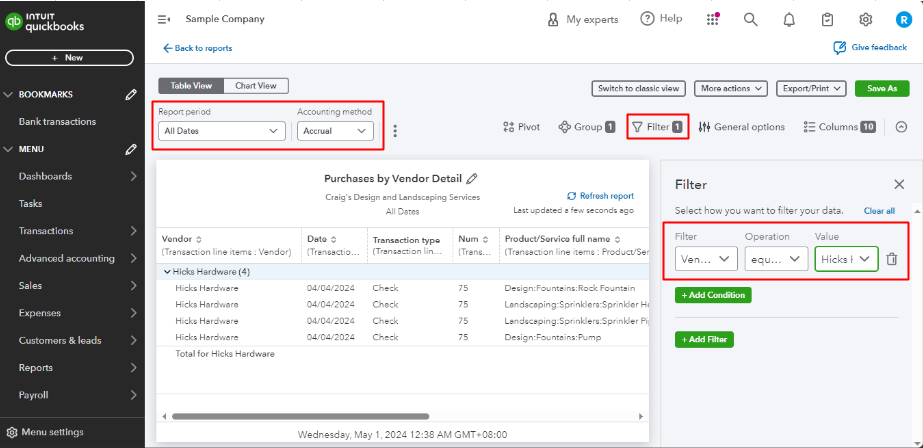Image resolution: width=923 pixels, height=448 pixels.
Task: Close the Filter panel with the X
Action: point(899,185)
